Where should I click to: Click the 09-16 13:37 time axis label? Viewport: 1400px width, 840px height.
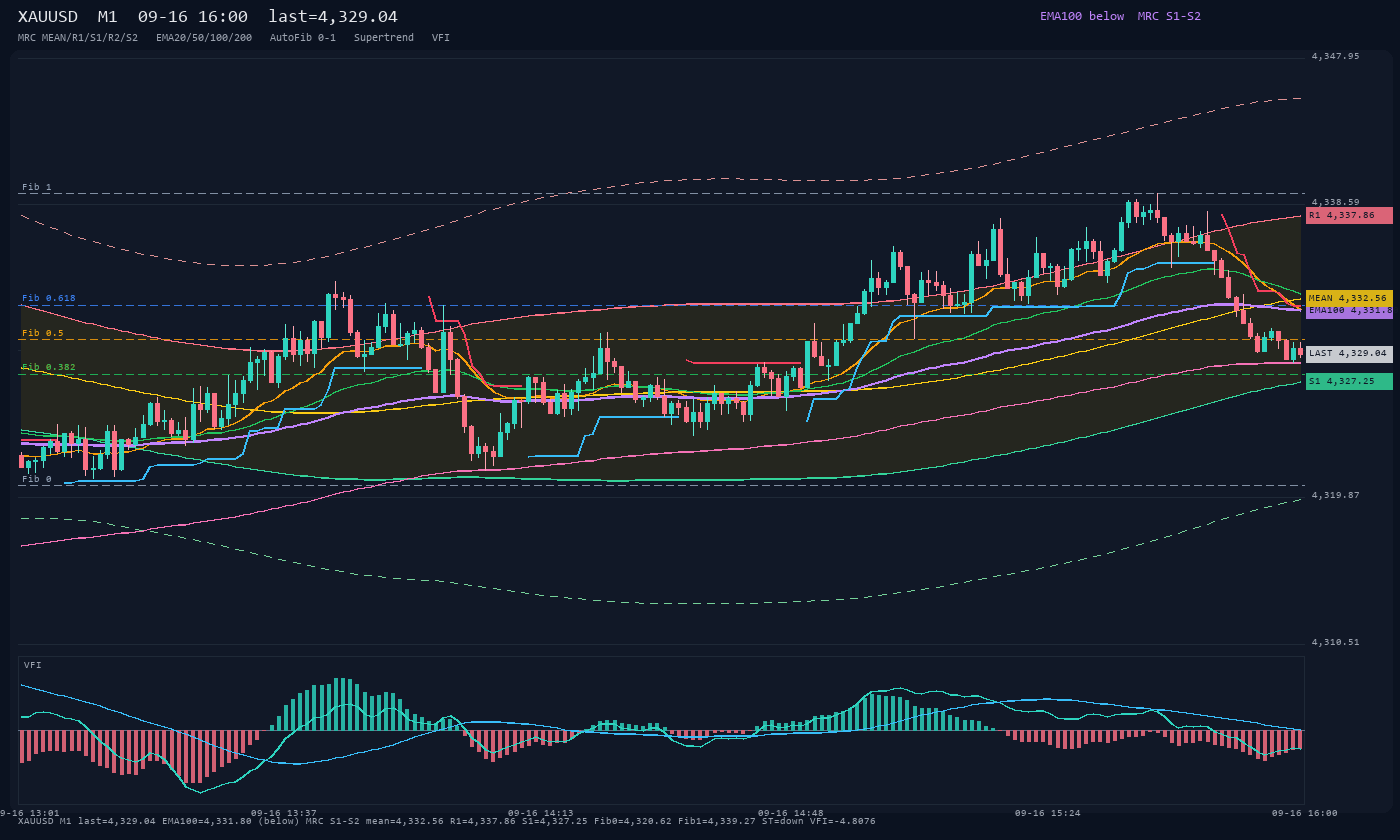(x=284, y=813)
